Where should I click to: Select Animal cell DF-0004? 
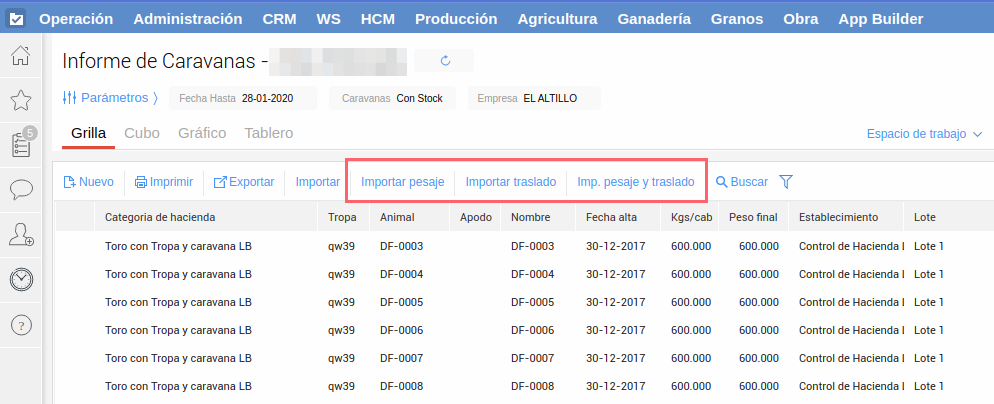[401, 274]
